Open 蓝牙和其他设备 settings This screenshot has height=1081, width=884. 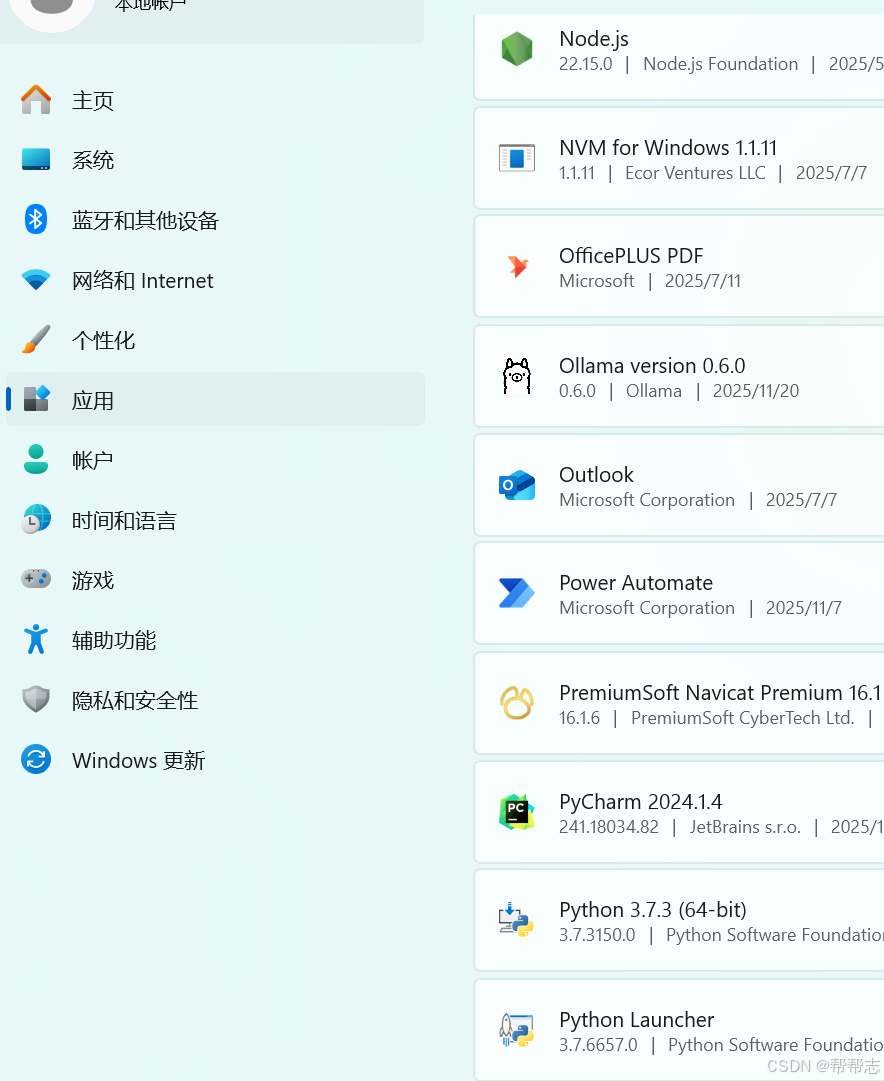click(215, 219)
